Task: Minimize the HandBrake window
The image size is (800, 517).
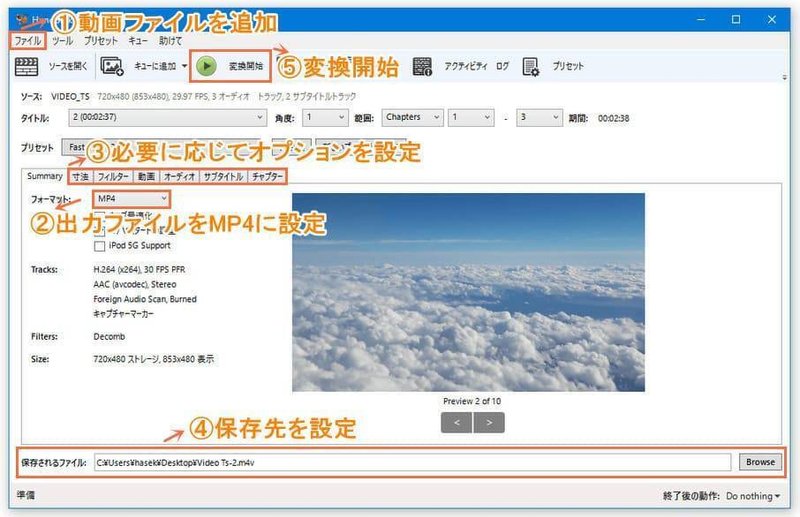Action: pyautogui.click(x=701, y=19)
